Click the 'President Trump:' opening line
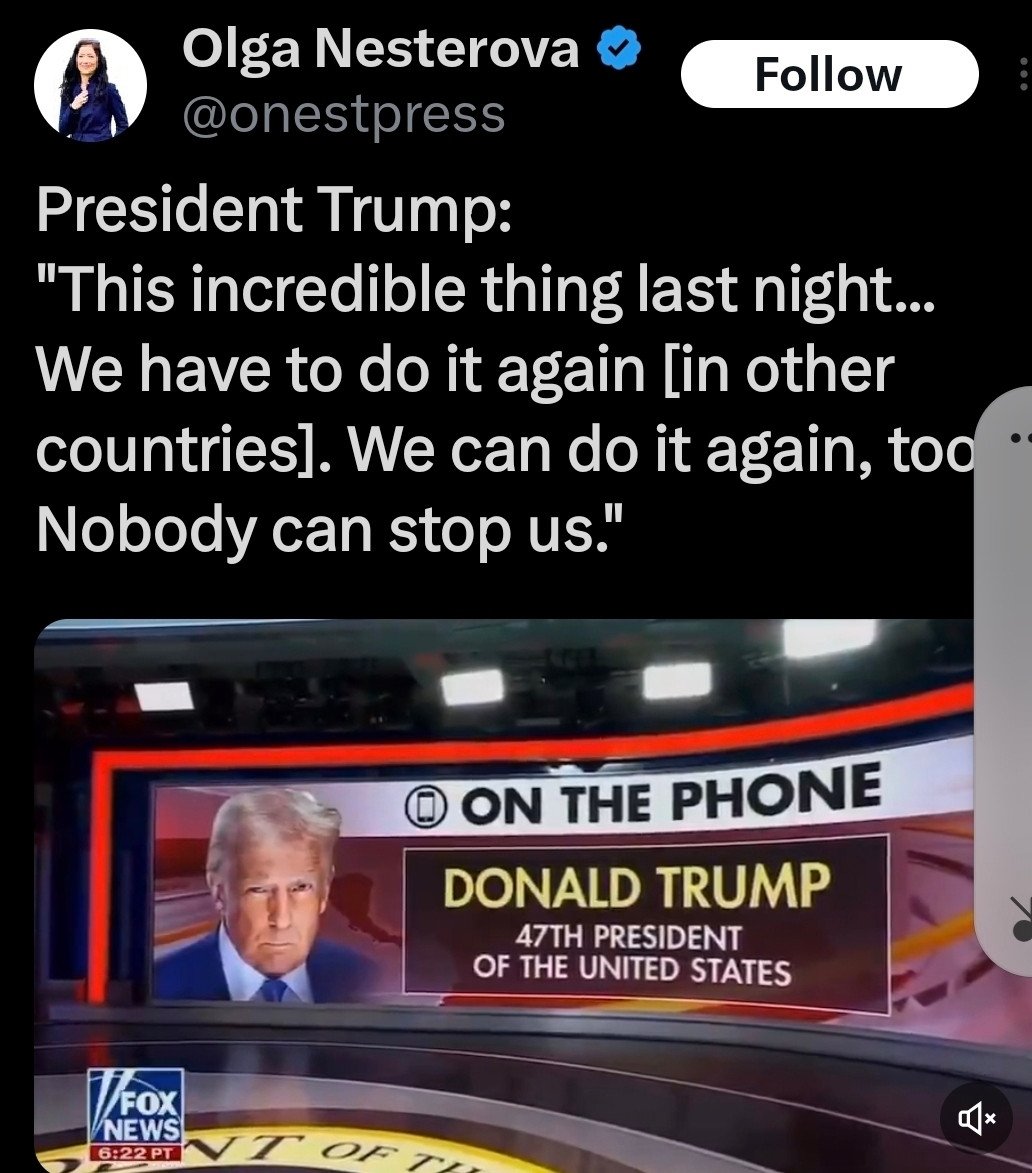Viewport: 1032px width, 1173px height. [x=274, y=209]
